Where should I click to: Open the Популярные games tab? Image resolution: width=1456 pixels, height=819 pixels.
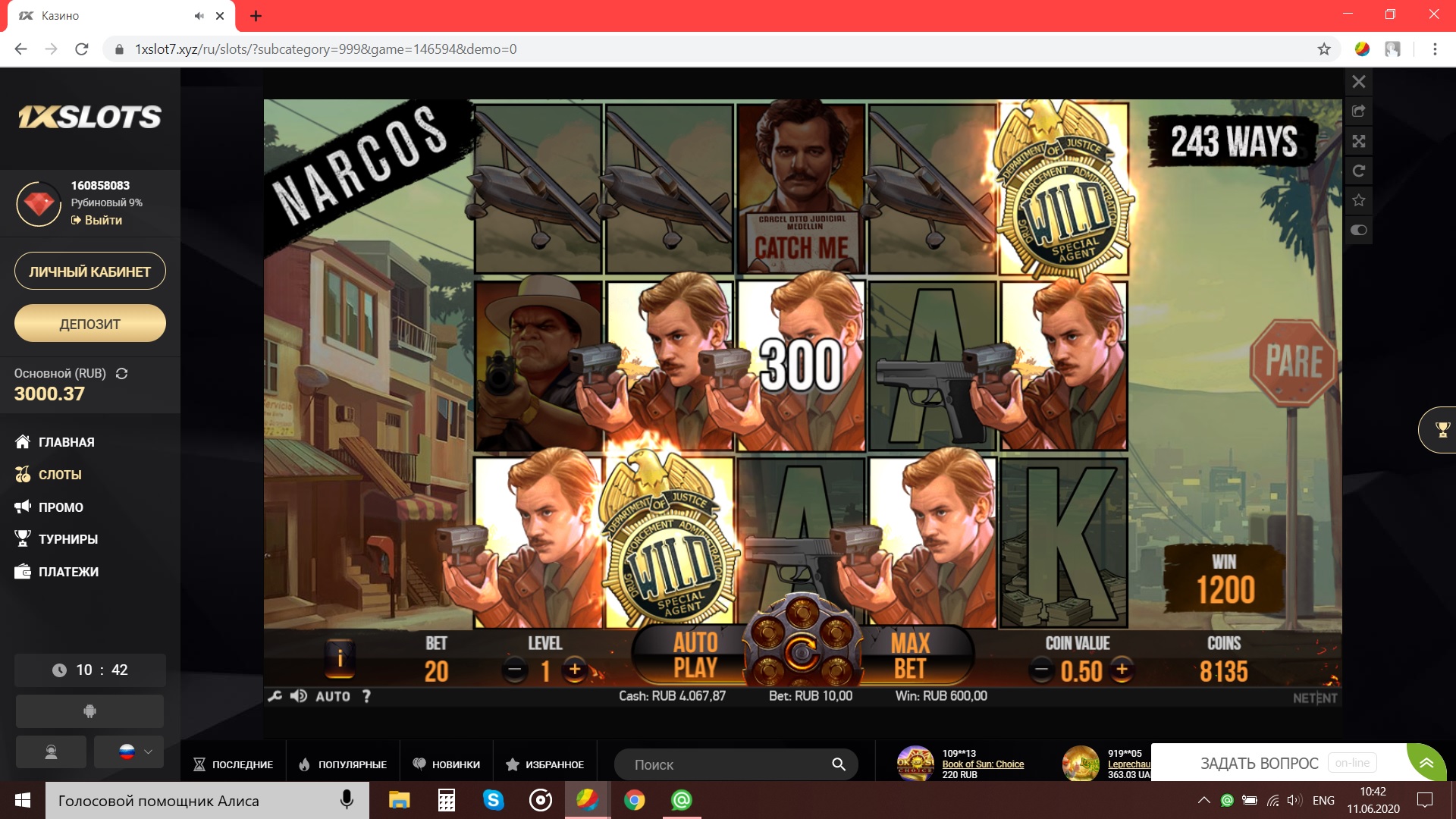[343, 764]
